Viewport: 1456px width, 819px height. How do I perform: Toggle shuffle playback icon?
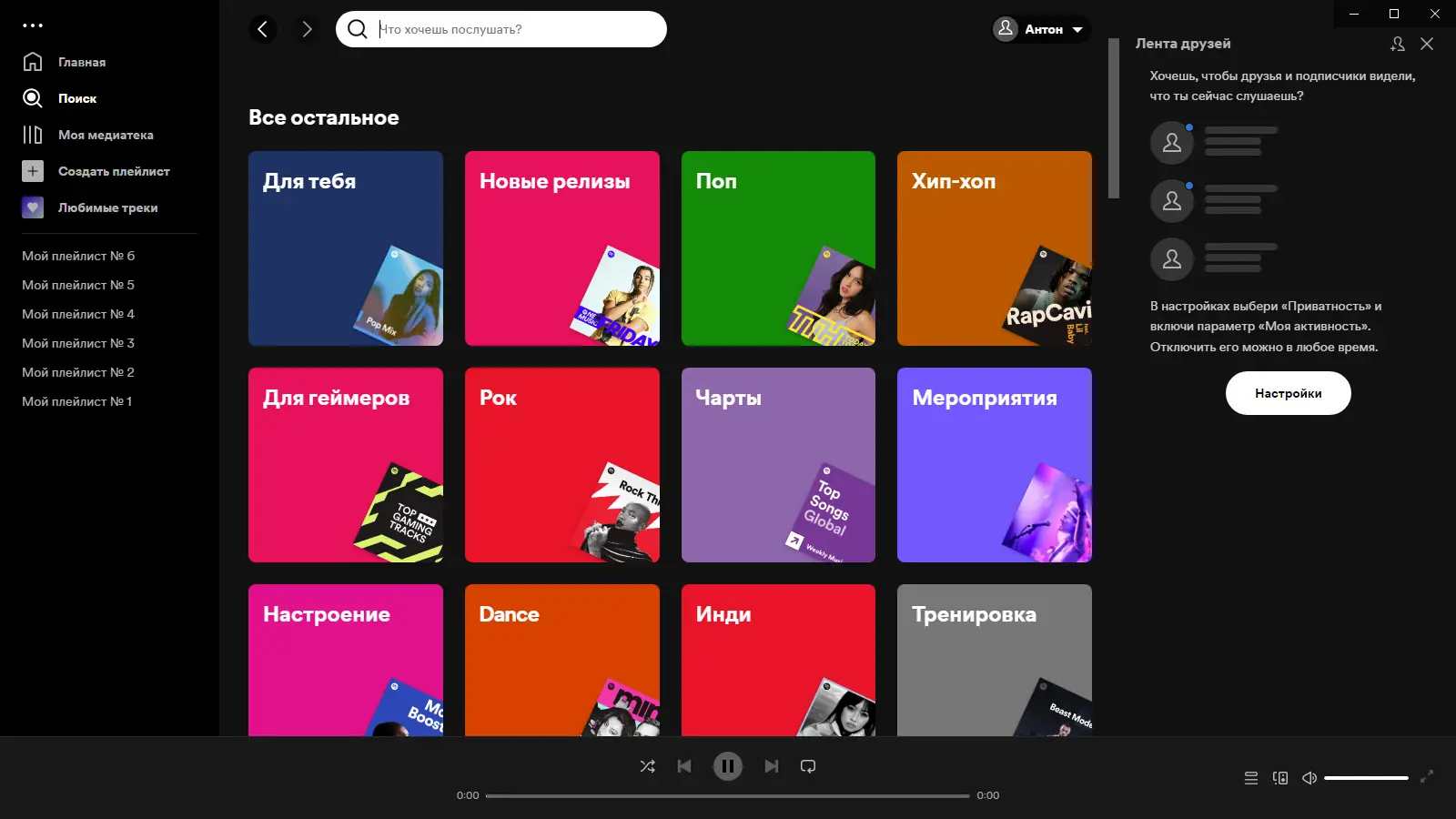(647, 766)
